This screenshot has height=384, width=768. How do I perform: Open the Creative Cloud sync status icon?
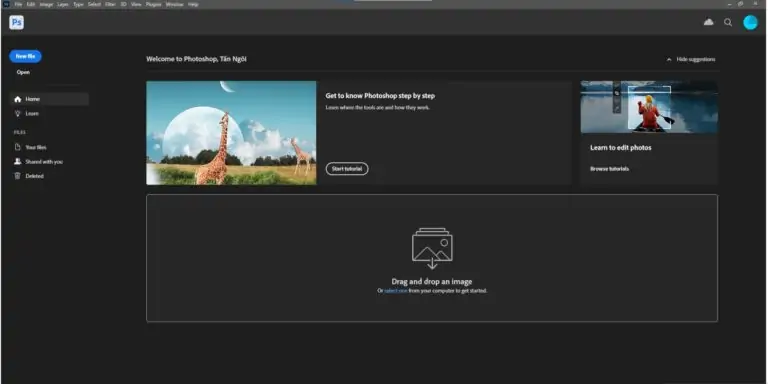click(x=708, y=22)
